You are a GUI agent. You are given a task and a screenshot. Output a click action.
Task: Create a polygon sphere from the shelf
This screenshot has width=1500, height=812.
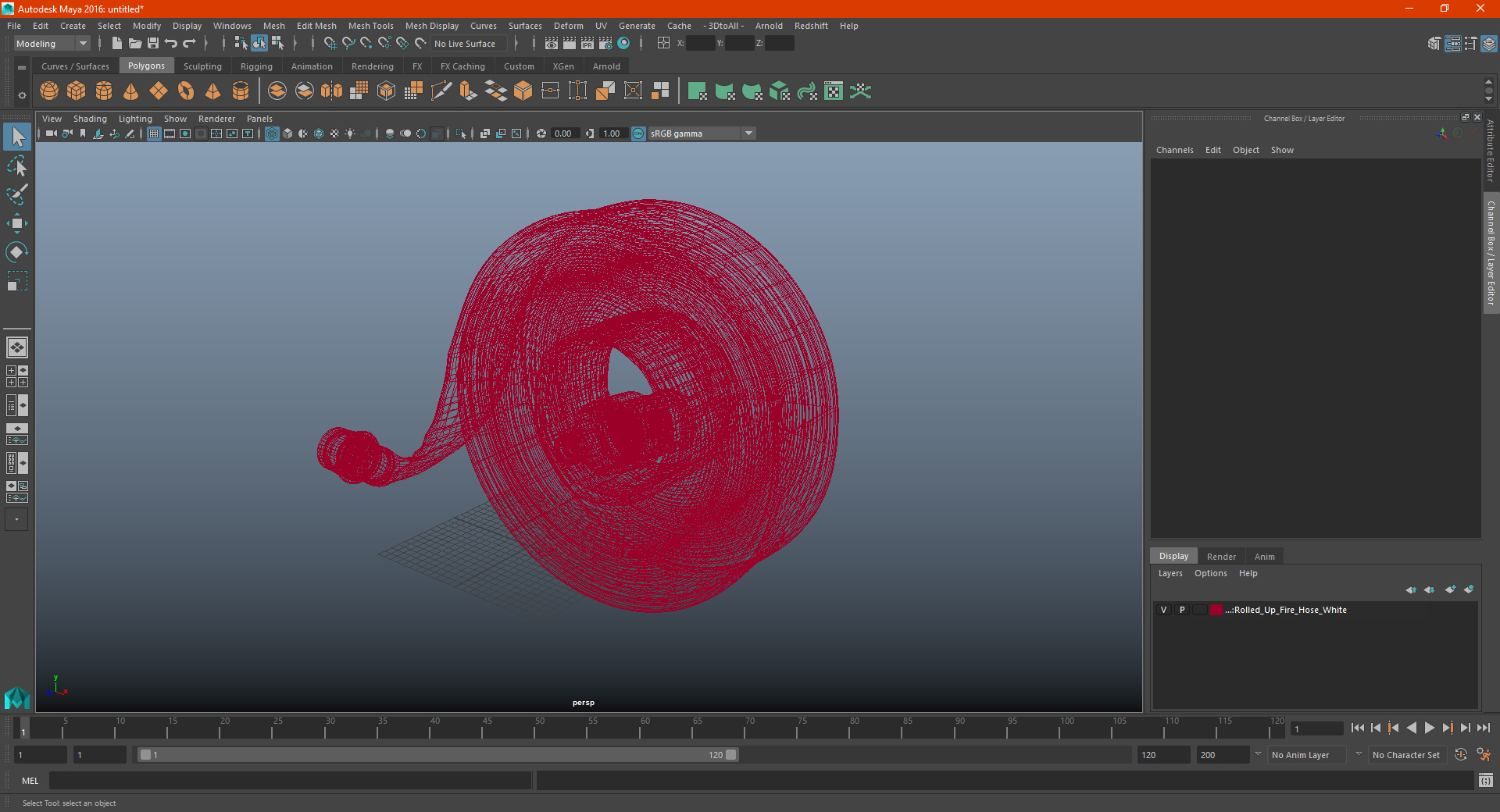[x=49, y=91]
